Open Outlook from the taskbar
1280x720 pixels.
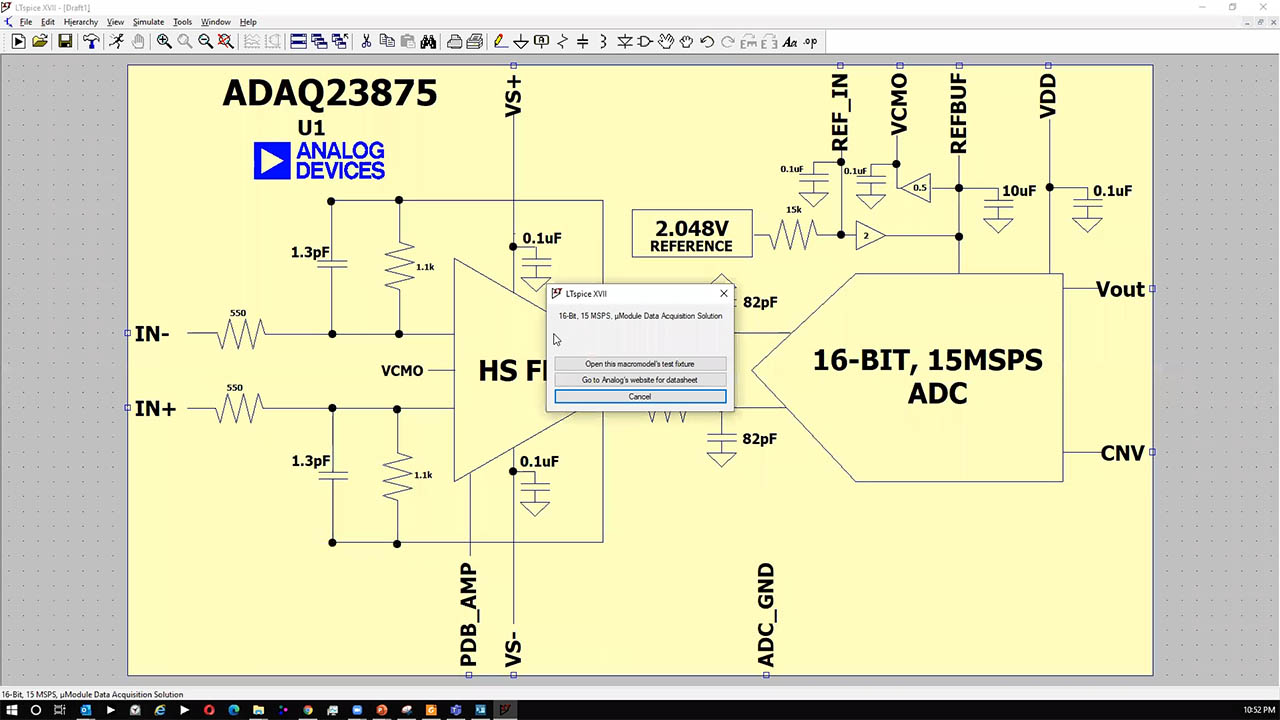[x=85, y=710]
